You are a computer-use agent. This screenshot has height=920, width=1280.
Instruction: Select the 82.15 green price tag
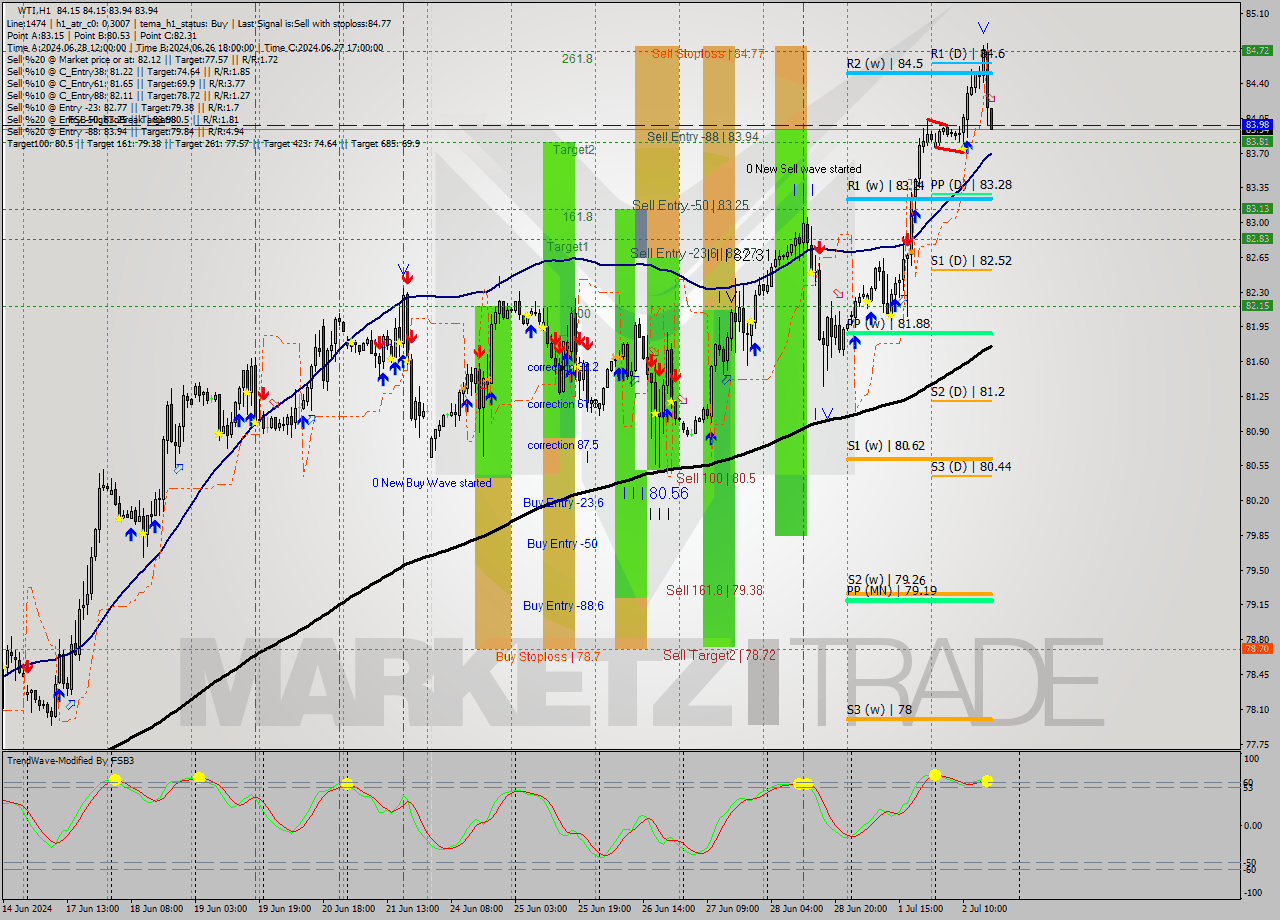[x=1257, y=305]
